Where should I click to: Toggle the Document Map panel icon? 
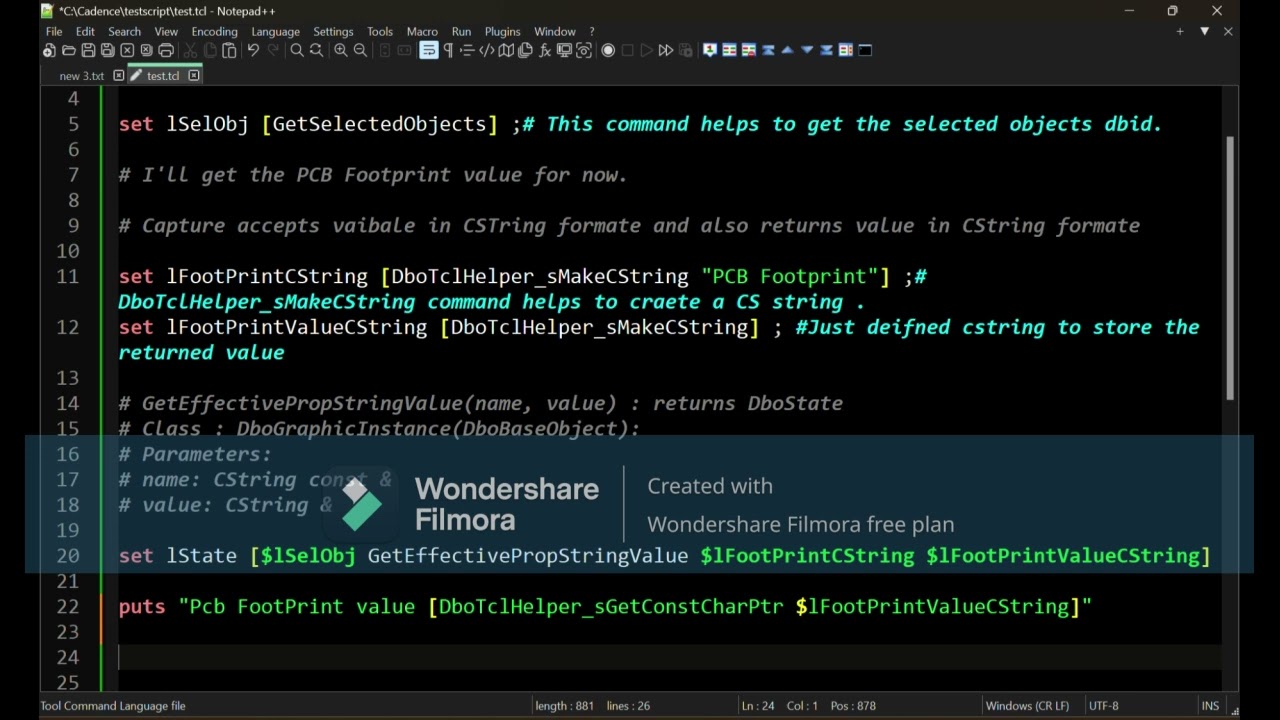tap(506, 50)
